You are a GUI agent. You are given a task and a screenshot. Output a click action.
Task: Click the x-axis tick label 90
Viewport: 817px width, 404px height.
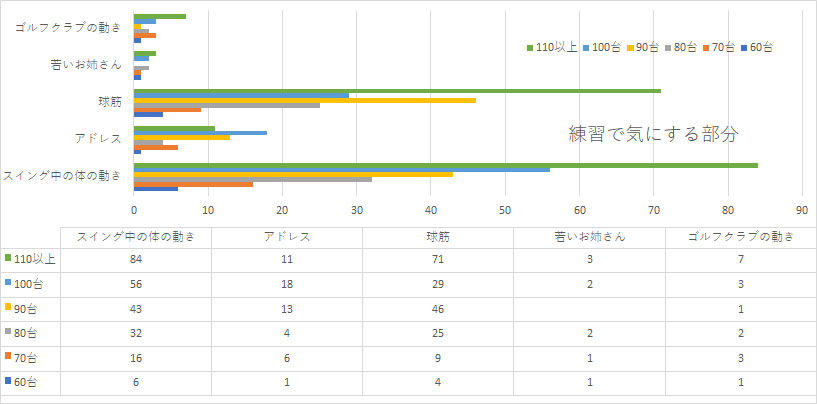[802, 211]
